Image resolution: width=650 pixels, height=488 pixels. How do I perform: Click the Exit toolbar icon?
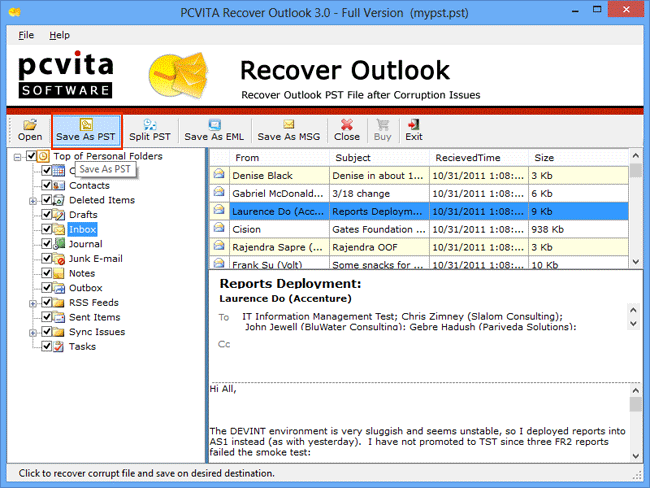pos(413,124)
